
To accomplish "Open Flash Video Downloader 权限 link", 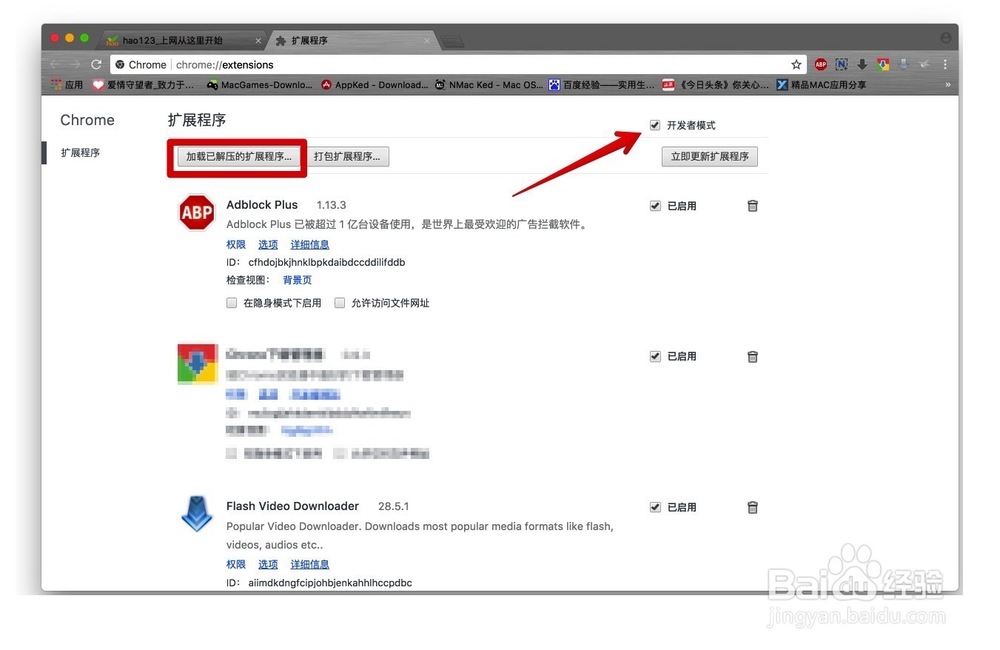I will (x=236, y=565).
